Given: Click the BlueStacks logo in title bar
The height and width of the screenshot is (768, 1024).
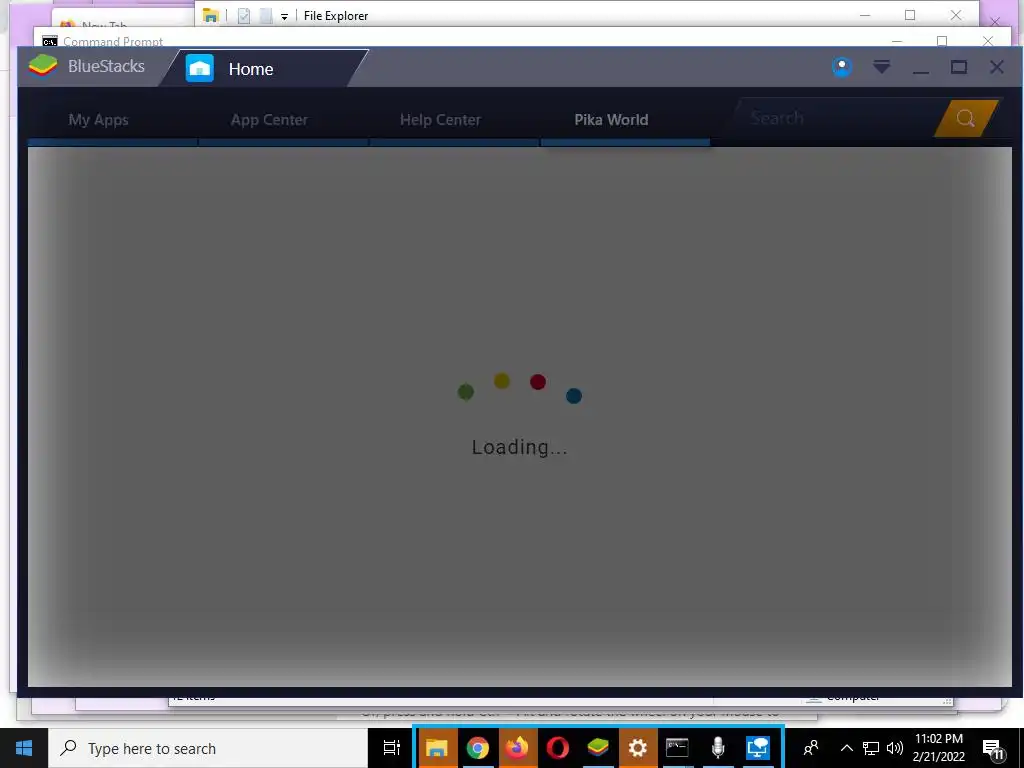Looking at the screenshot, I should click(43, 66).
